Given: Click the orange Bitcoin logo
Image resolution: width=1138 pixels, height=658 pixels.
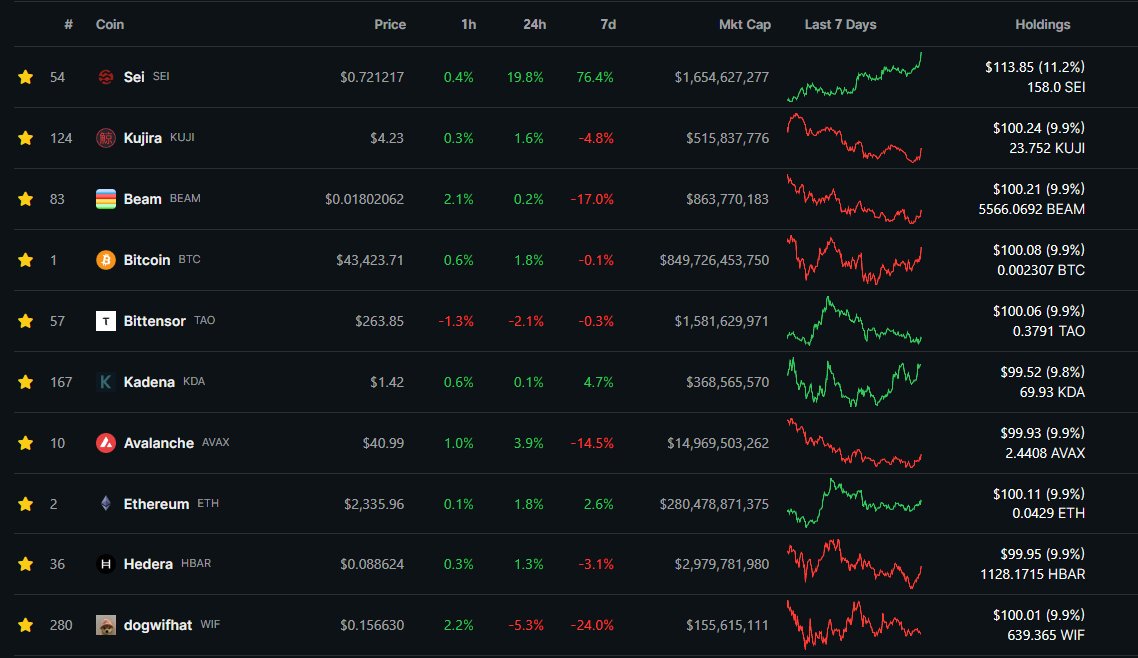Looking at the screenshot, I should [x=106, y=260].
